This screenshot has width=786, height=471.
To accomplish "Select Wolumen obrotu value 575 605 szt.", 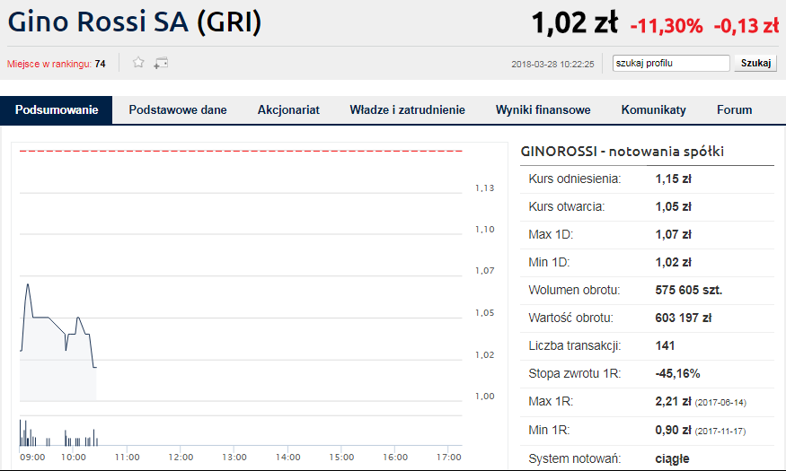I will pyautogui.click(x=689, y=290).
